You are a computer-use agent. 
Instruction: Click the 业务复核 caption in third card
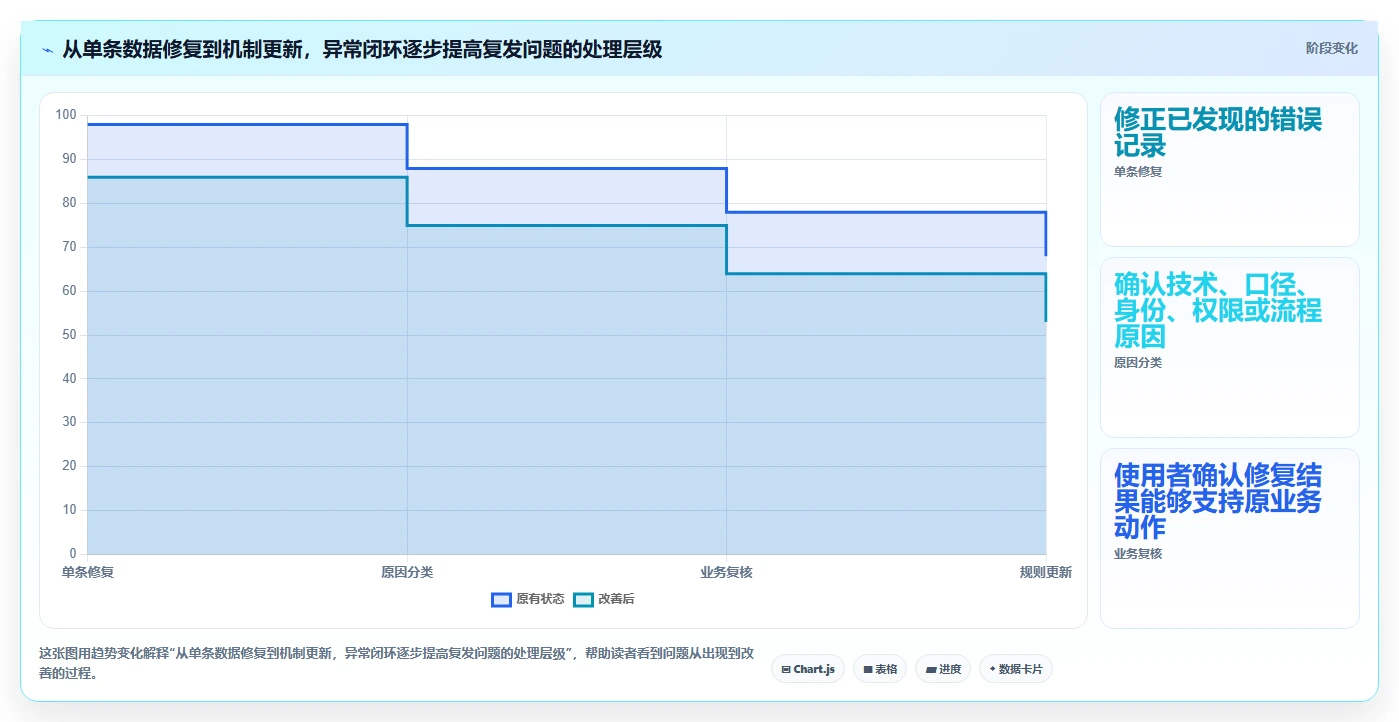[x=1138, y=553]
